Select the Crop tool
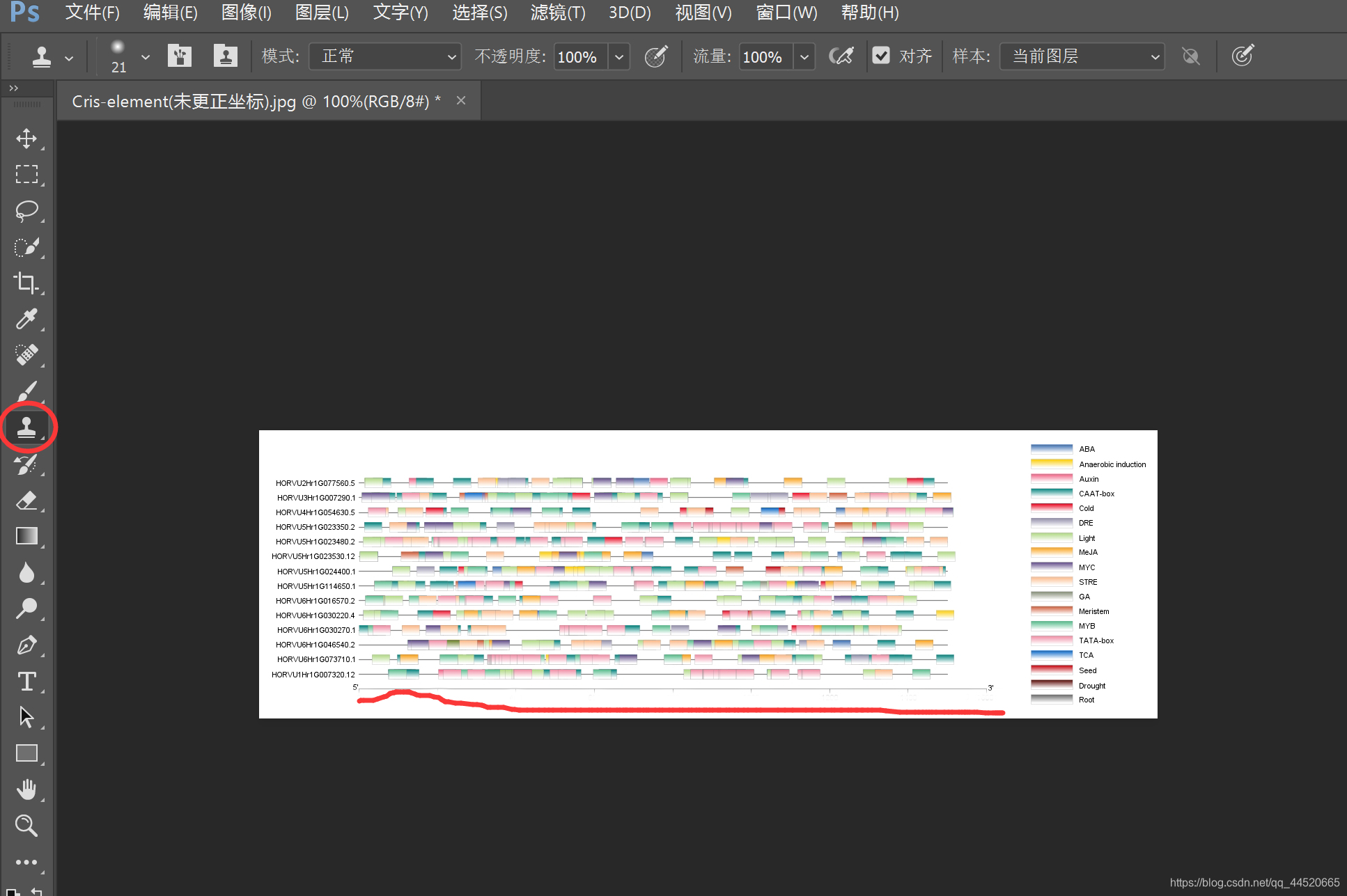The image size is (1347, 896). [26, 283]
